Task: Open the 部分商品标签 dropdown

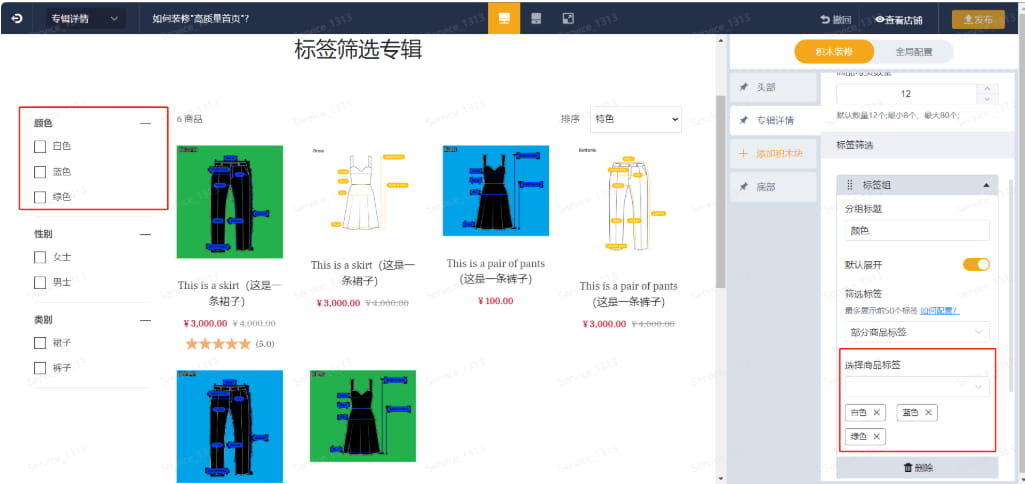Action: click(916, 332)
